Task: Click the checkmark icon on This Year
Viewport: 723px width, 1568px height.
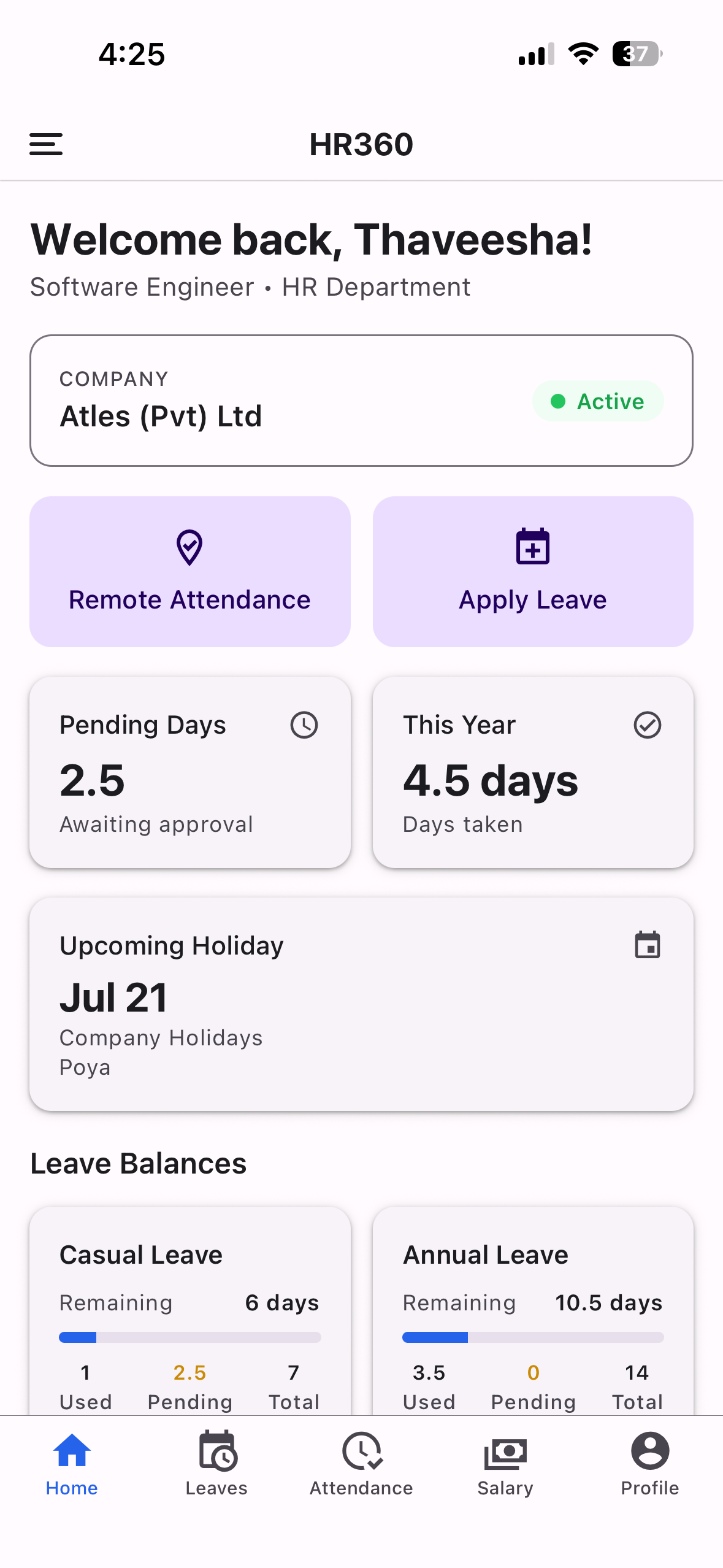Action: pyautogui.click(x=648, y=725)
